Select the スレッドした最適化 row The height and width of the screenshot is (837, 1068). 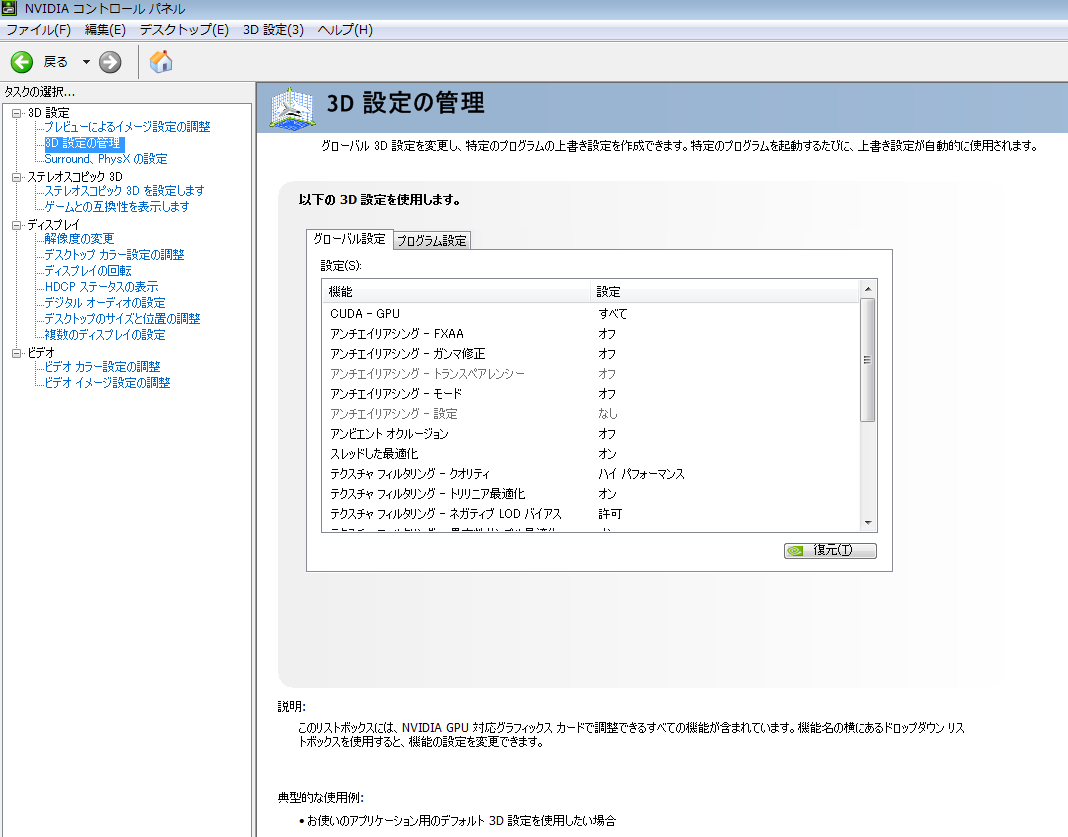tap(591, 454)
